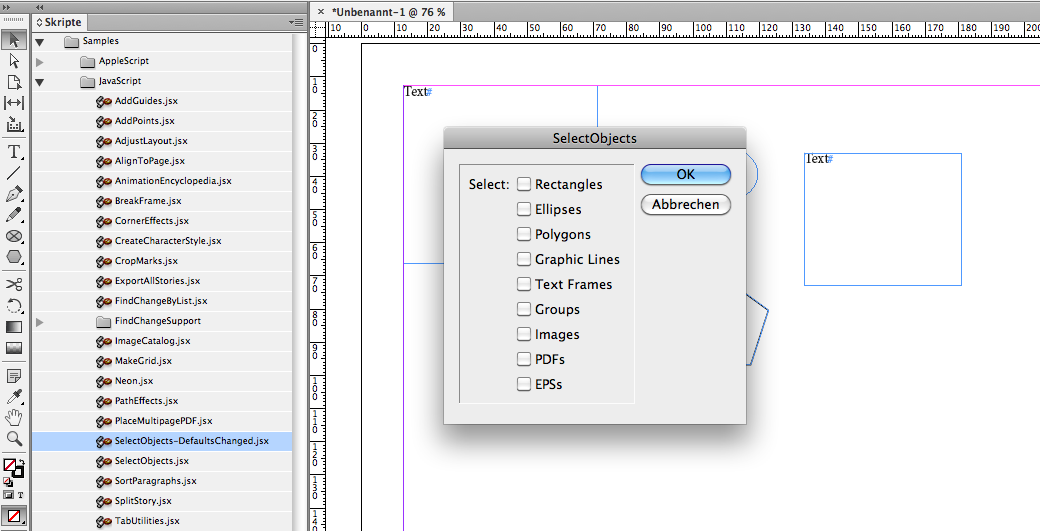
Task: Click the Formatting Affects Text button
Action: coord(21,495)
